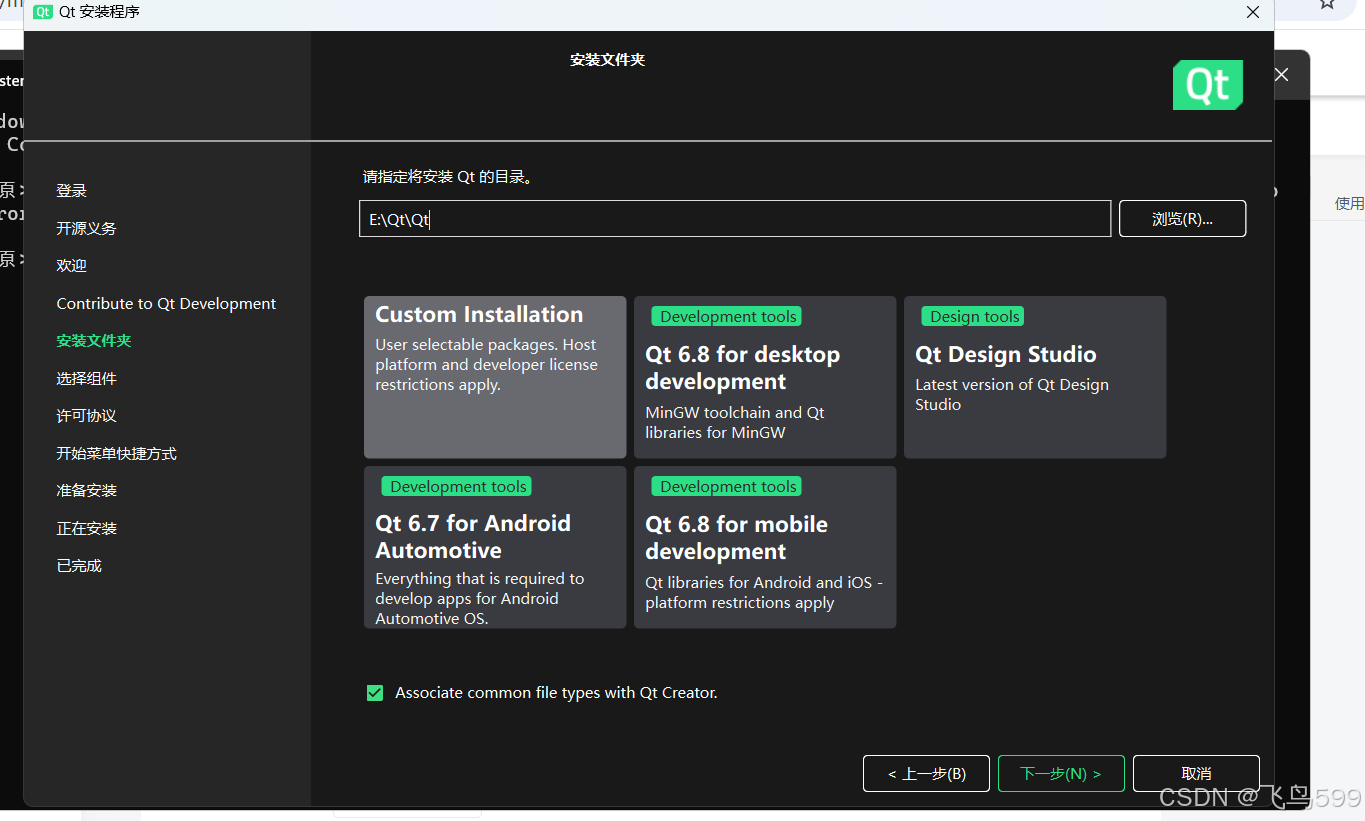Click Development tools tag on Qt 6.8 desktop
The image size is (1365, 821).
[x=727, y=317]
